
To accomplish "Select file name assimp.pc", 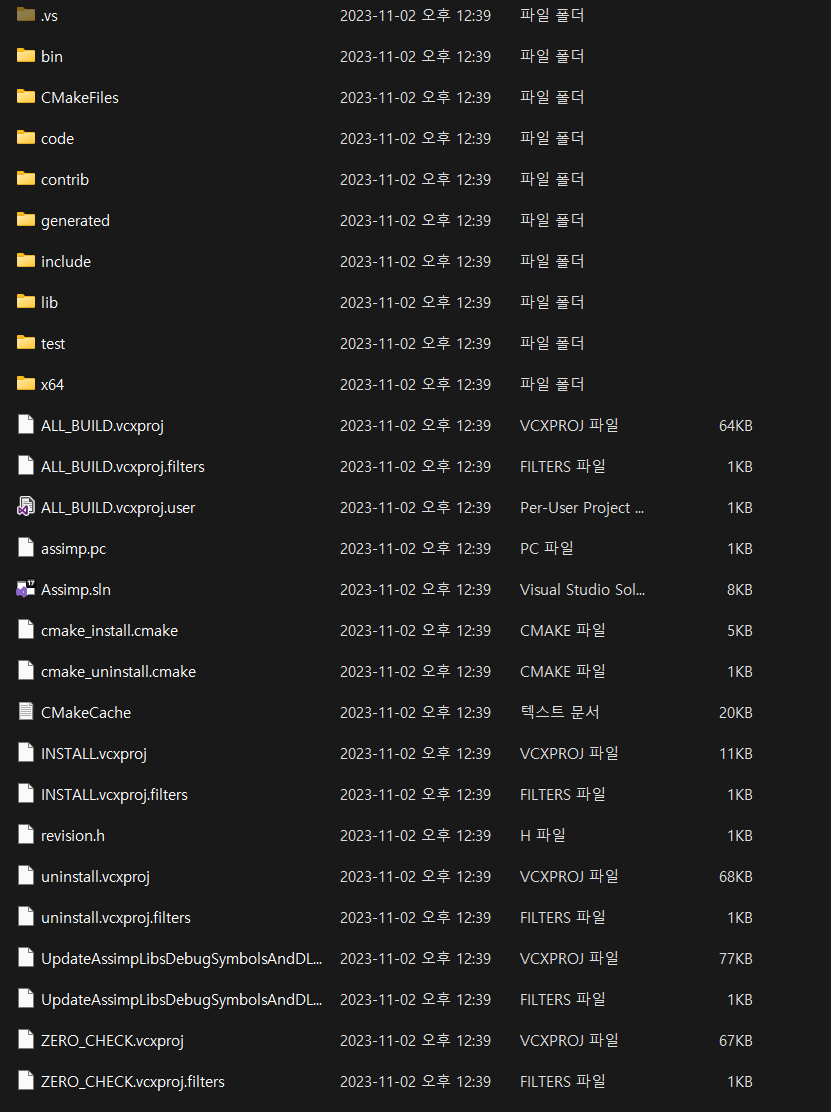I will 74,549.
